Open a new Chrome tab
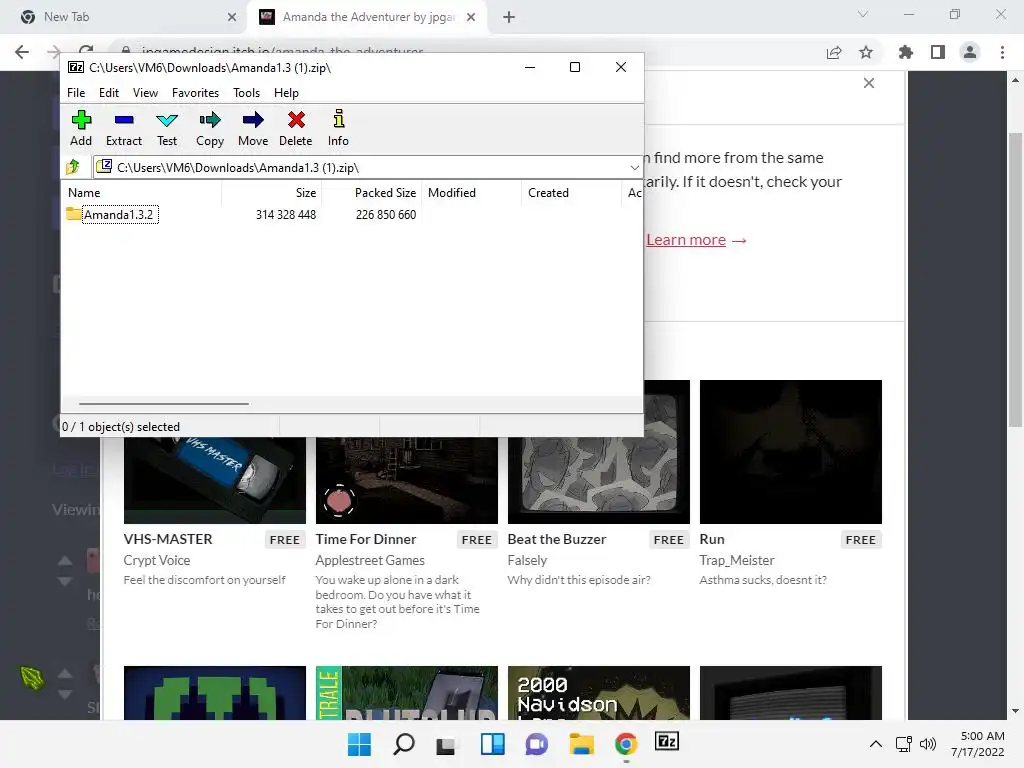This screenshot has height=768, width=1024. click(509, 17)
